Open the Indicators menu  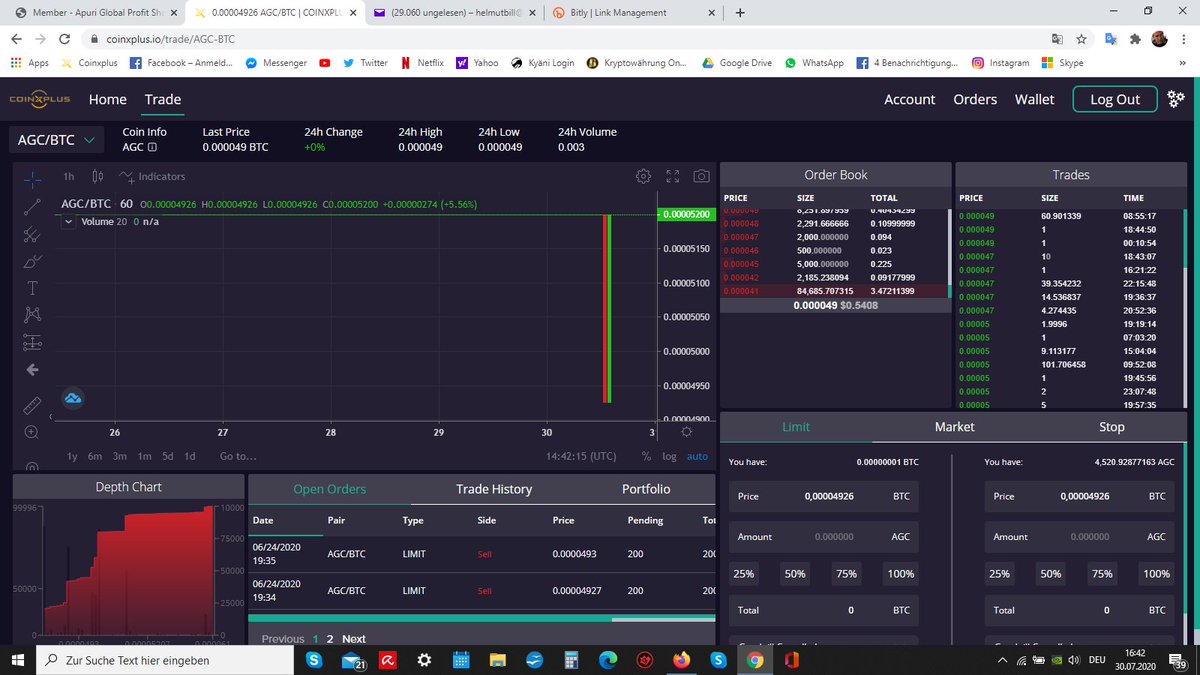coord(152,176)
